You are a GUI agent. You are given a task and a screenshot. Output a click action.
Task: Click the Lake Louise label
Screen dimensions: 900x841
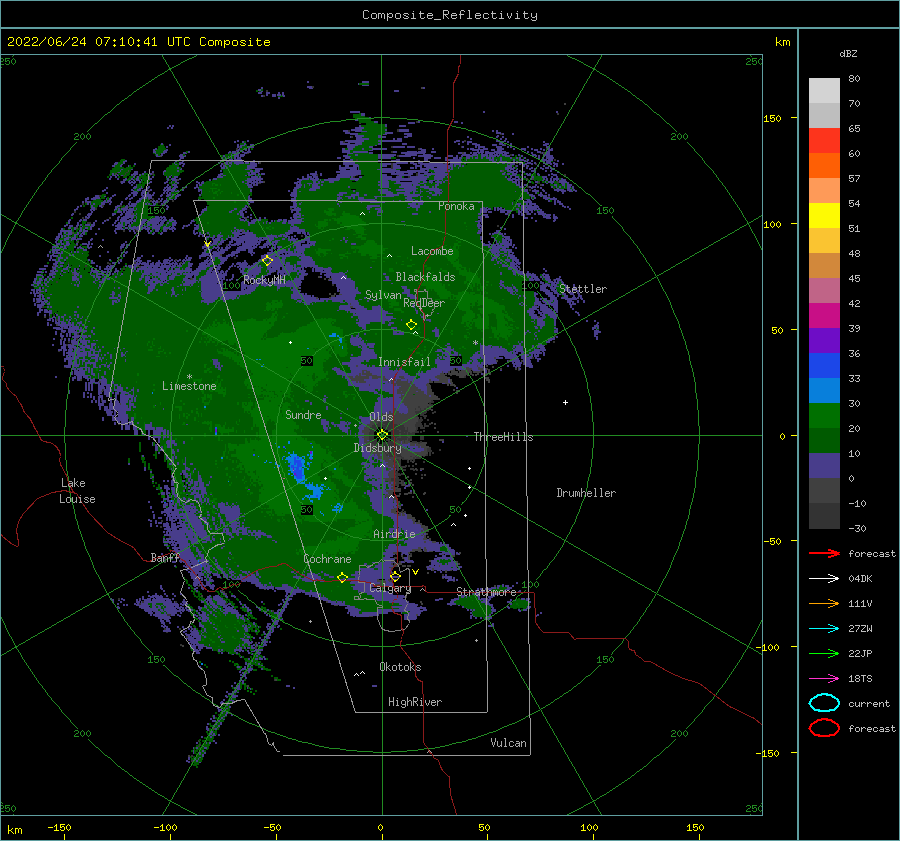click(x=77, y=491)
